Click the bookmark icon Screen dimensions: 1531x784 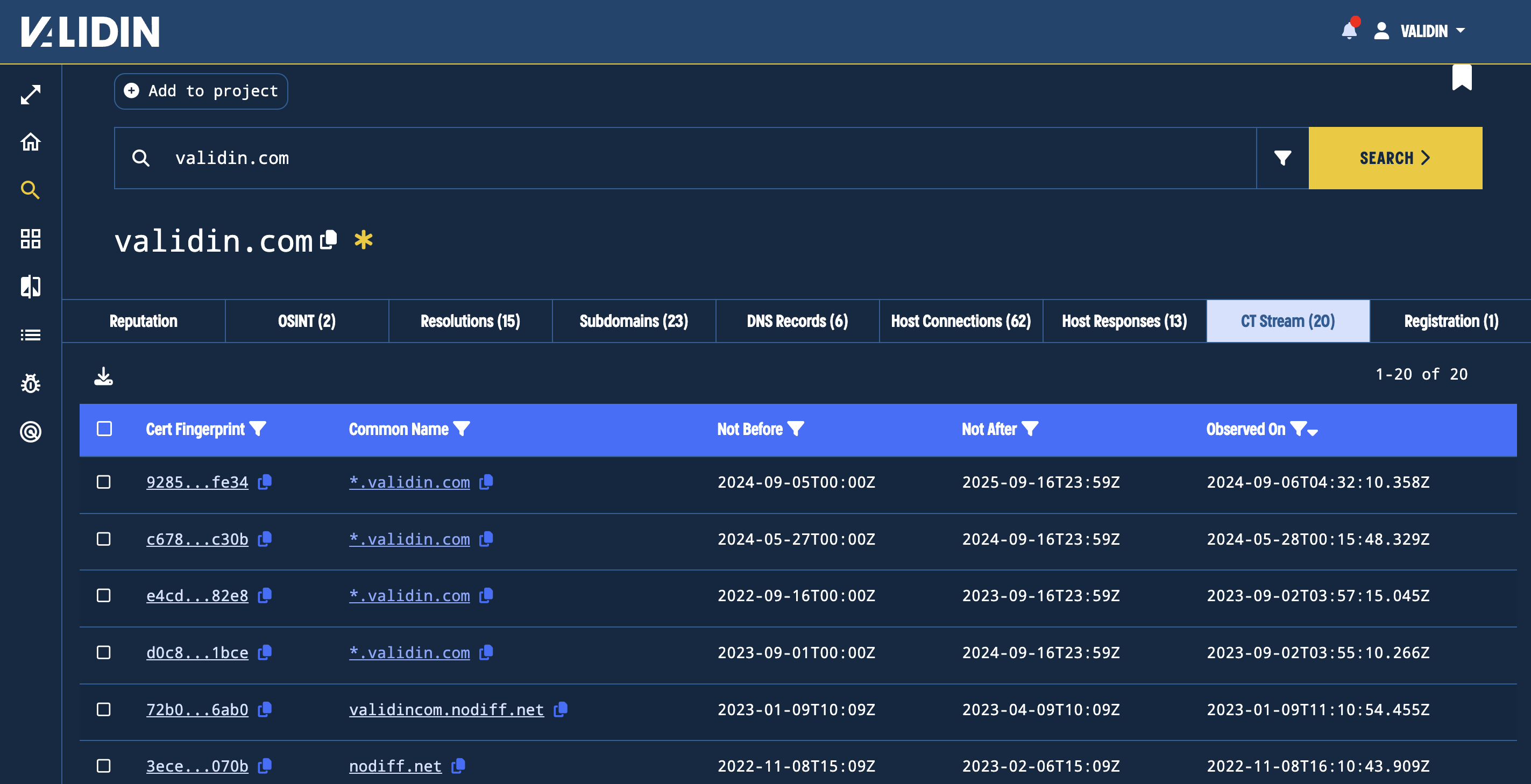[x=1462, y=78]
